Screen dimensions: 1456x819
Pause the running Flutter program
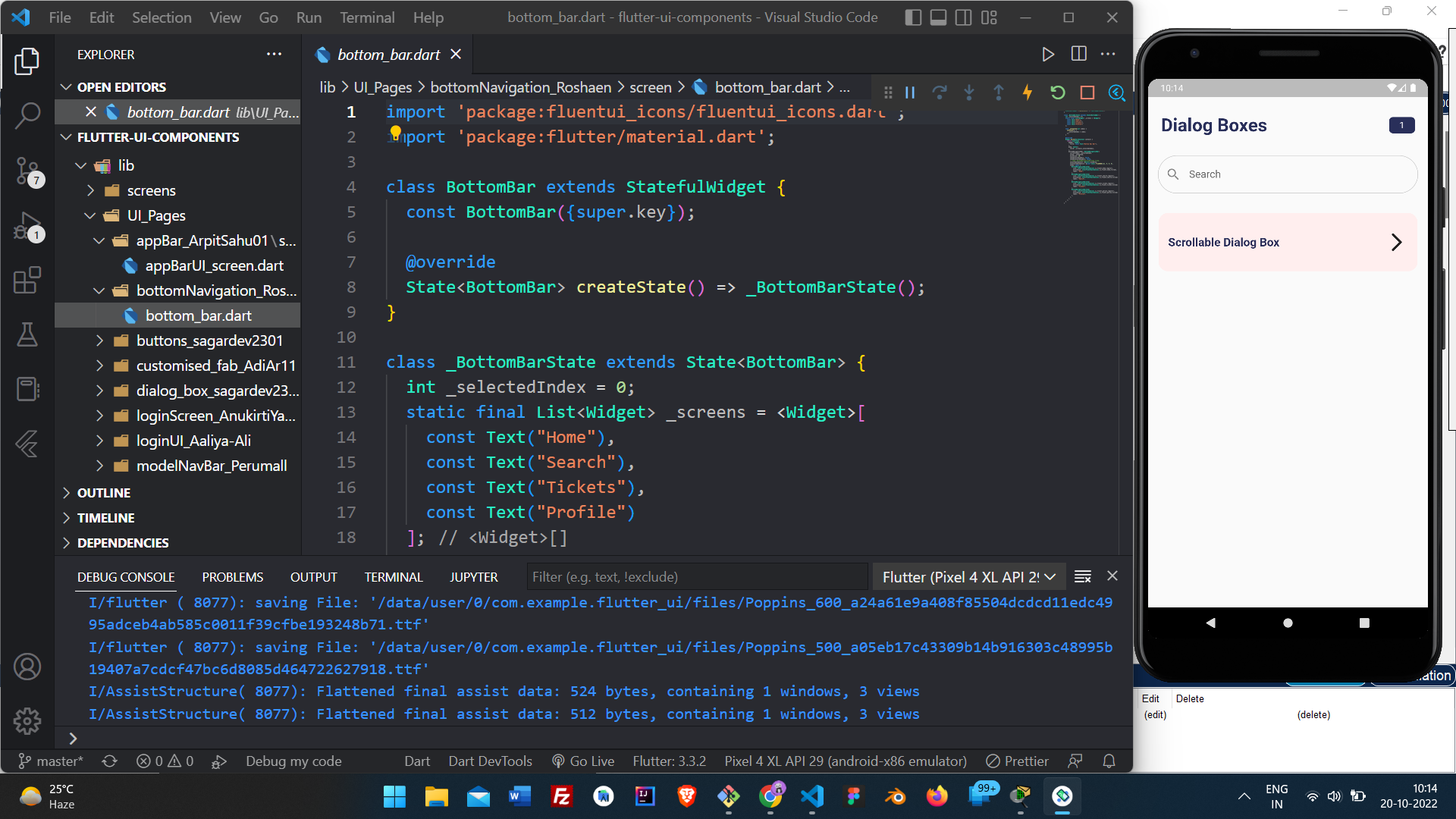pyautogui.click(x=910, y=92)
